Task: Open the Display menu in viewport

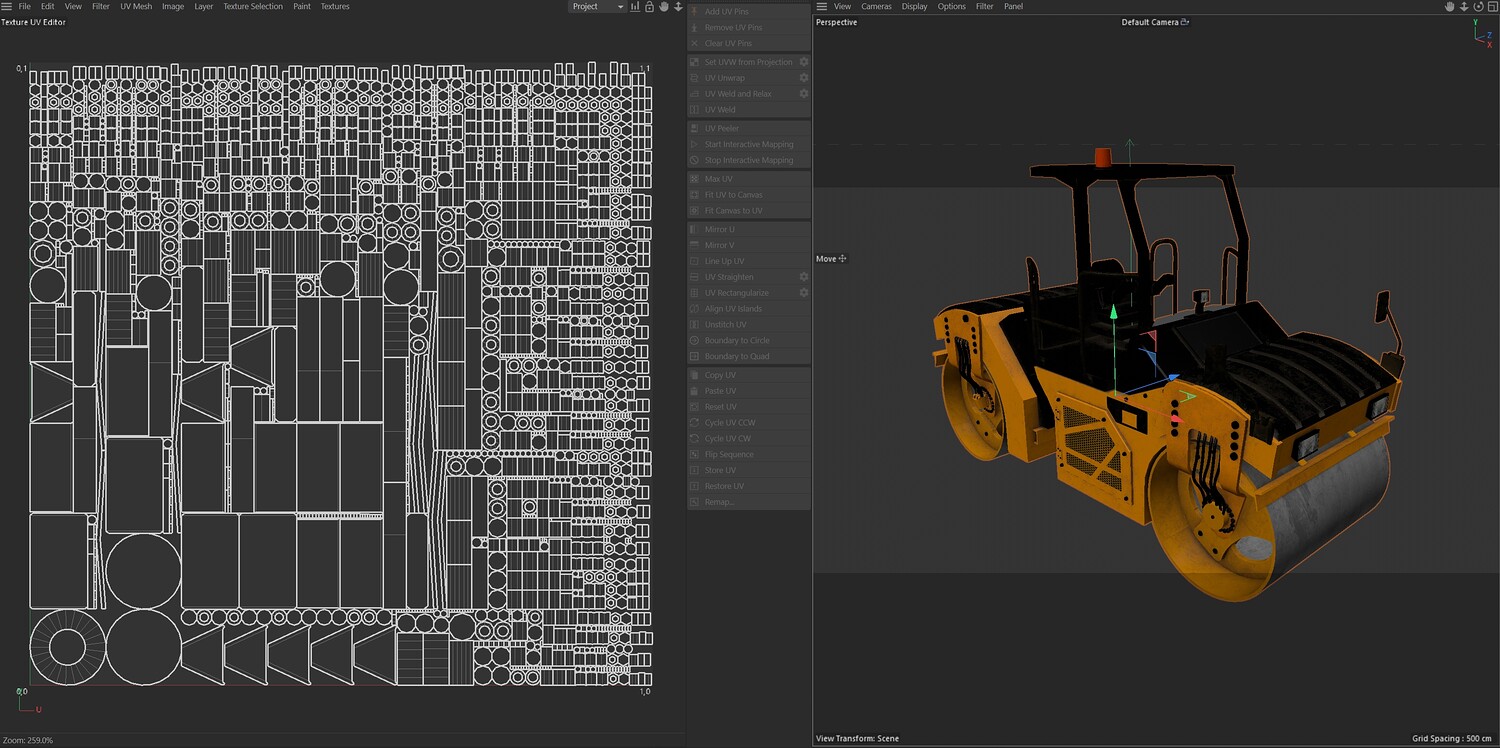Action: pos(914,6)
